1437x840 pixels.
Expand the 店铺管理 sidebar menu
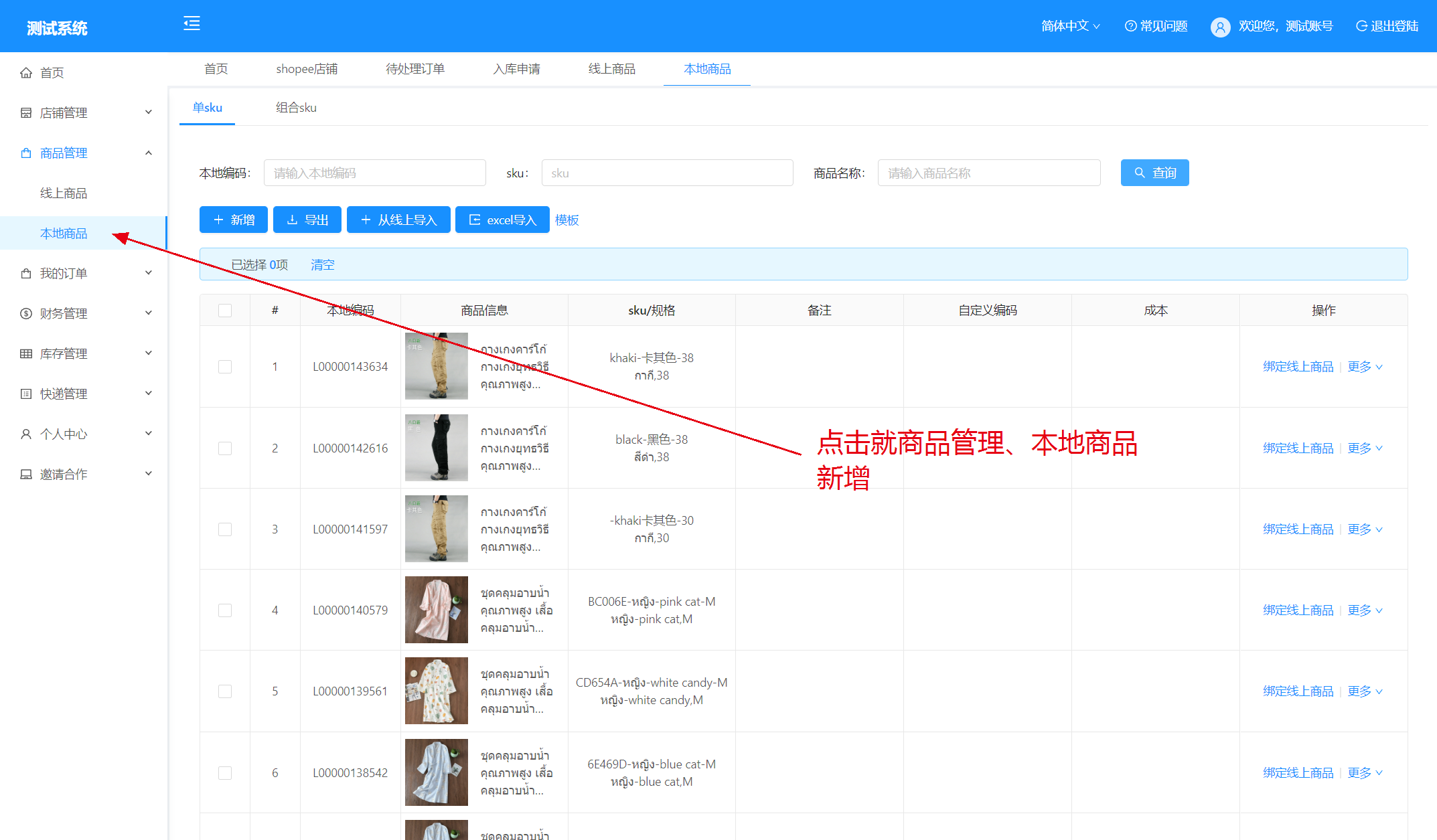click(x=149, y=112)
